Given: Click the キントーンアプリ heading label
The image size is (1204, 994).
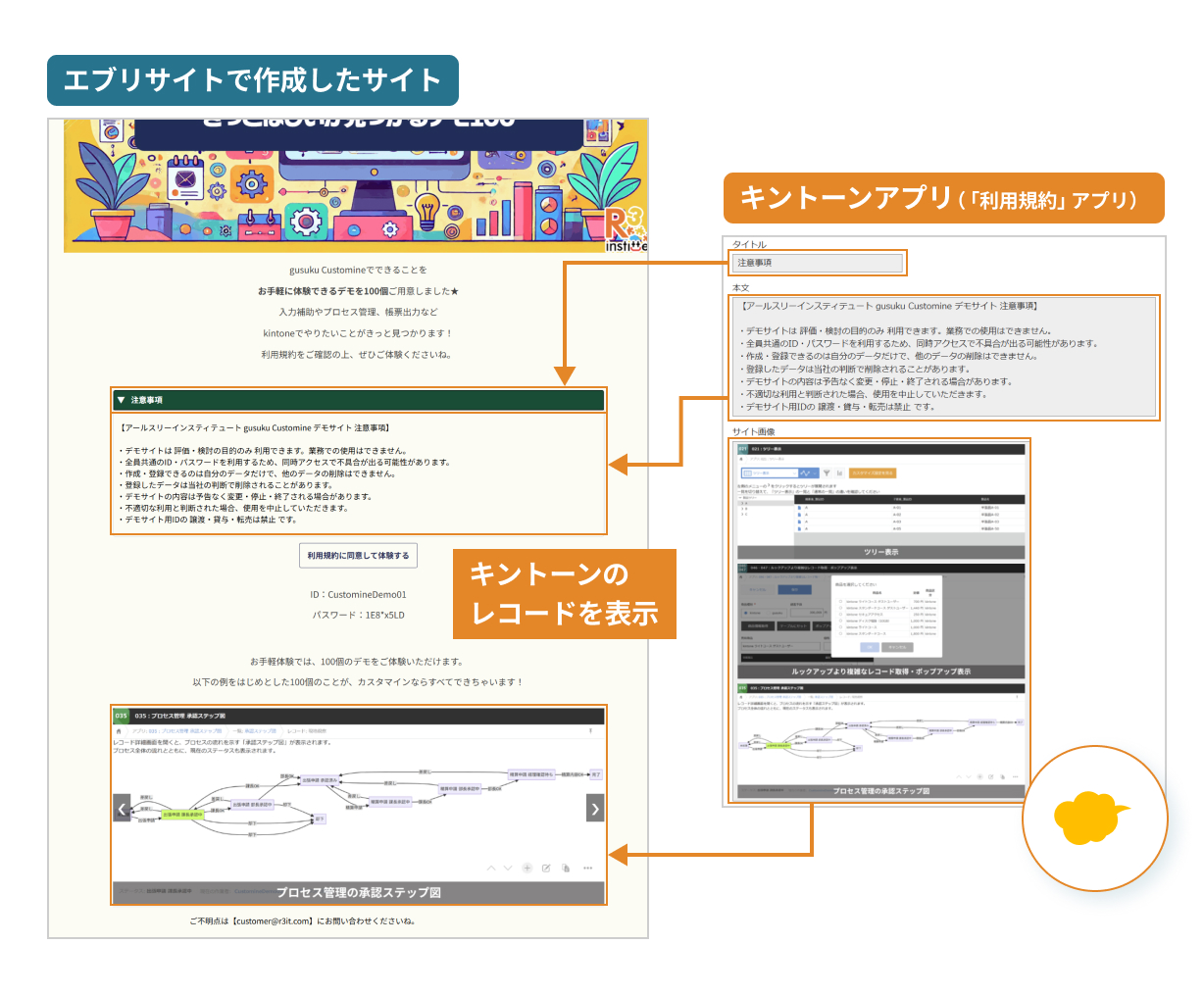Looking at the screenshot, I should (943, 198).
